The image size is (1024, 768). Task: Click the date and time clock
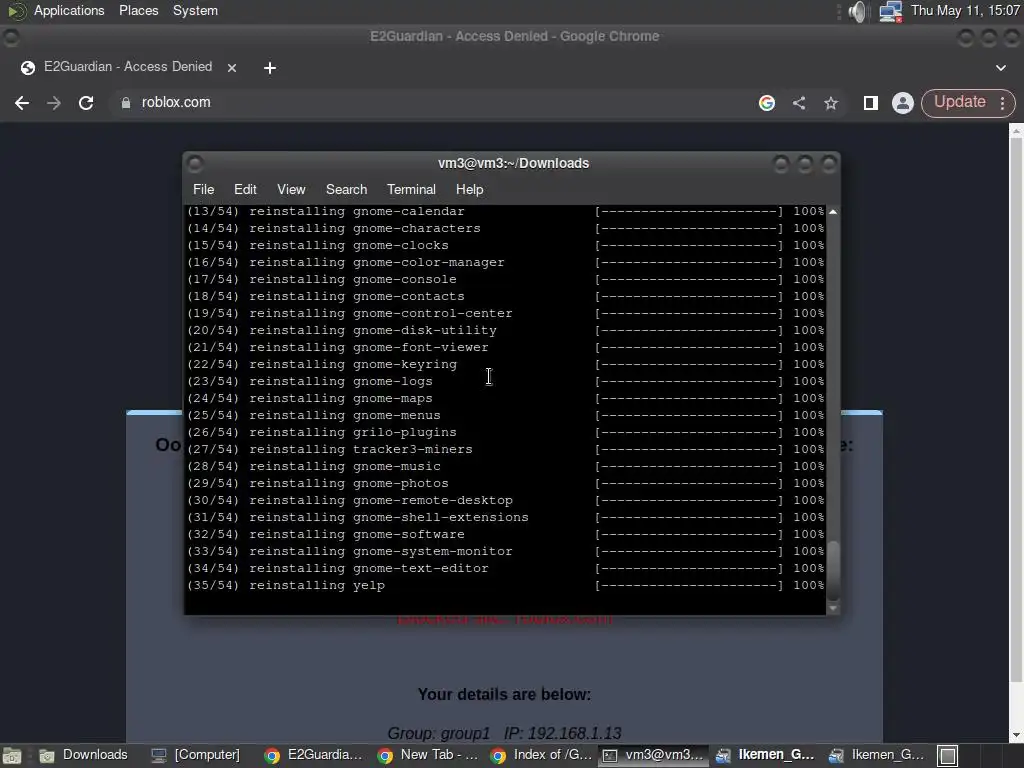pos(965,10)
